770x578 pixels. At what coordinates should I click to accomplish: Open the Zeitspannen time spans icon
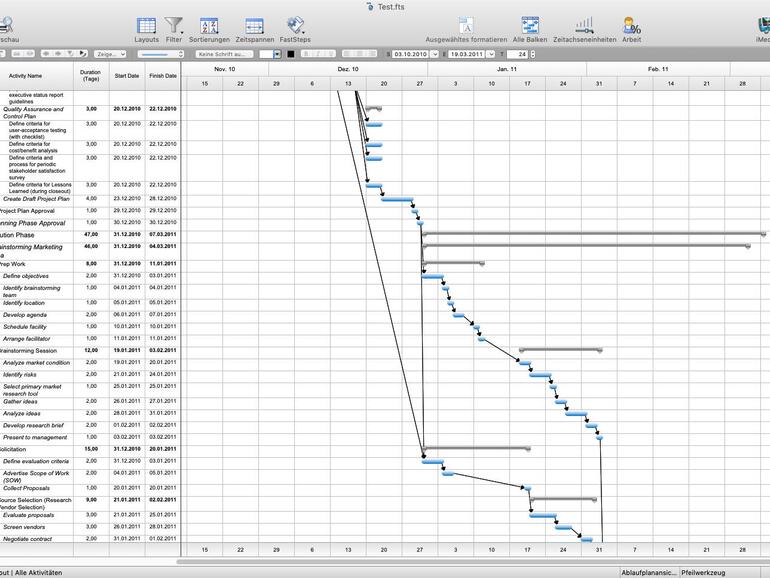(254, 26)
